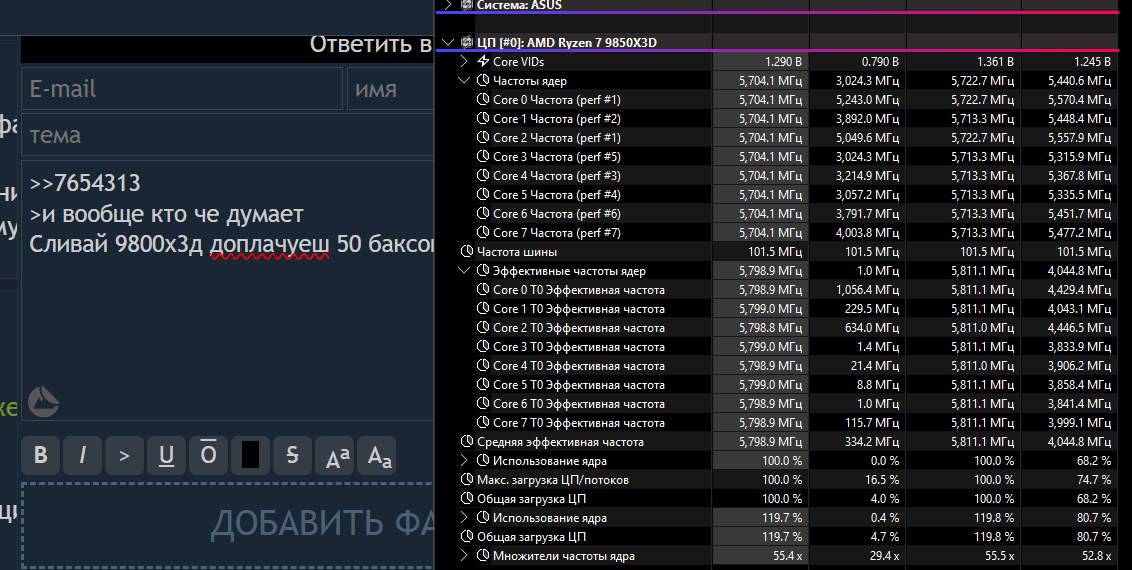Image resolution: width=1132 pixels, height=570 pixels.
Task: Apply bold formatting with the B button
Action: [40, 455]
